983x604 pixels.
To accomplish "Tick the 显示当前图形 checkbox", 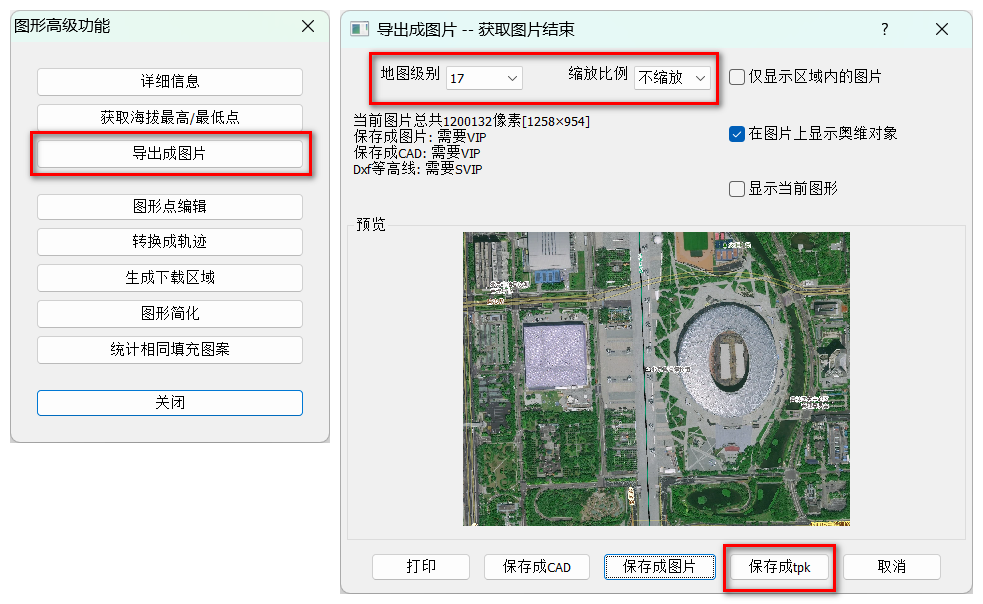I will pyautogui.click(x=737, y=189).
